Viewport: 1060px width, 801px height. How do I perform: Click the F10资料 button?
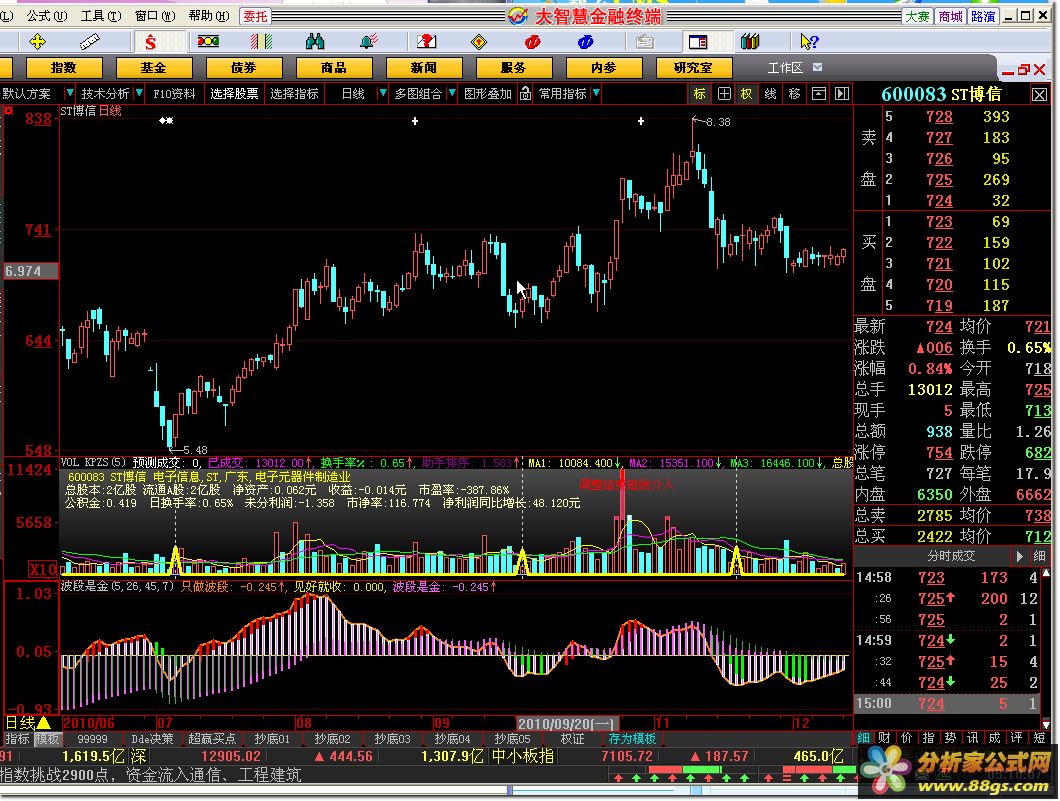[174, 94]
